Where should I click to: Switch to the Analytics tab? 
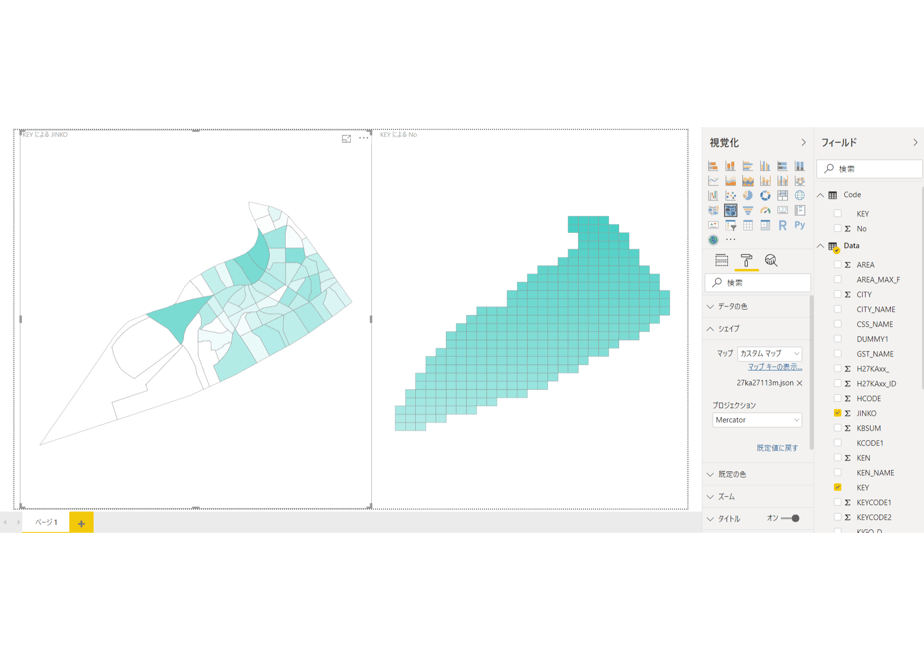click(x=771, y=260)
